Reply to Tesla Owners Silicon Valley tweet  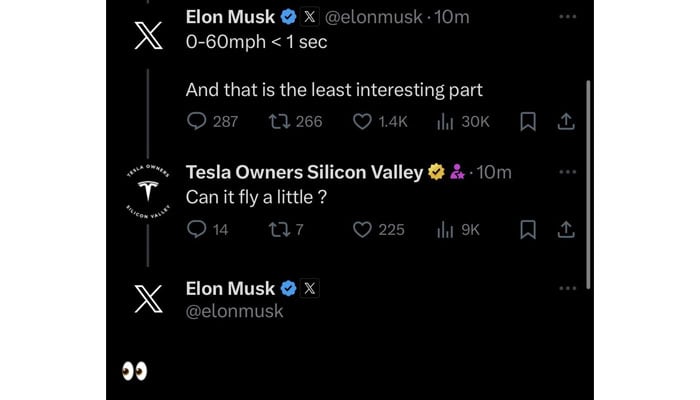pyautogui.click(x=197, y=229)
